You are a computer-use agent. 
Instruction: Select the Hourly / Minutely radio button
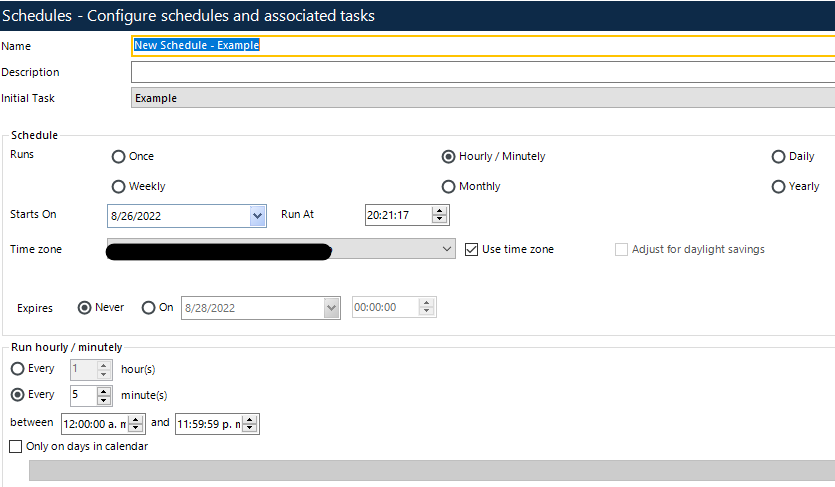click(449, 157)
